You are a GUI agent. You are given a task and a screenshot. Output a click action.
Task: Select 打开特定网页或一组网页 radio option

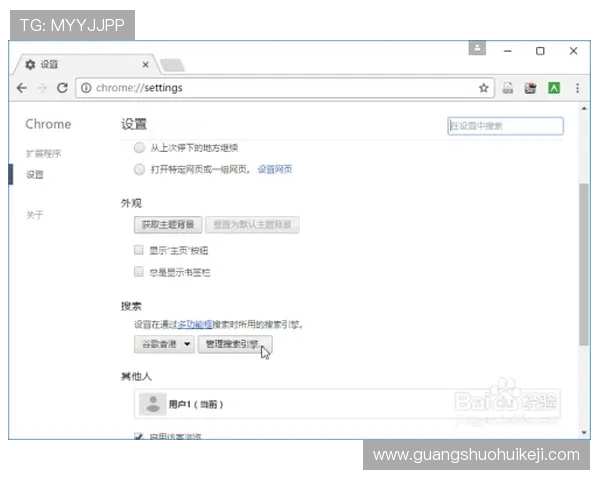pos(139,169)
